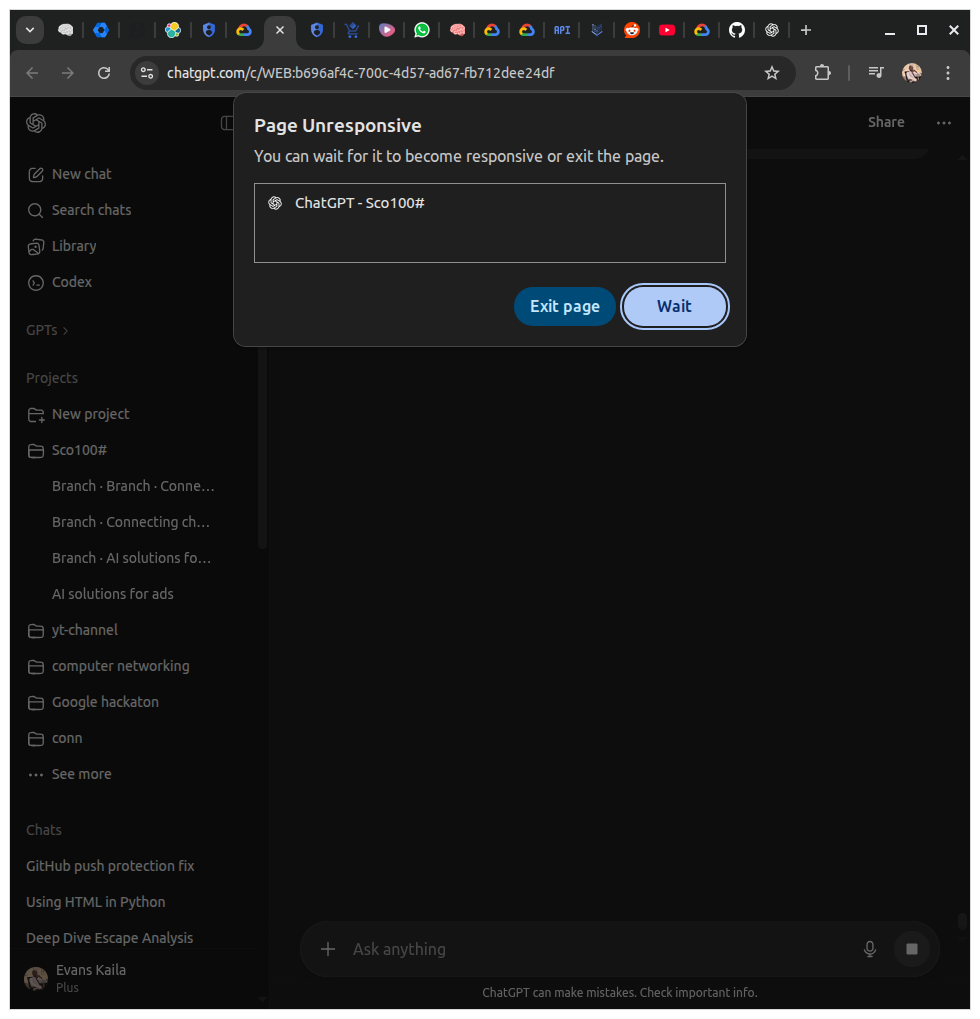Viewport: 980px width, 1019px height.
Task: Open a new browser tab
Action: [x=806, y=30]
